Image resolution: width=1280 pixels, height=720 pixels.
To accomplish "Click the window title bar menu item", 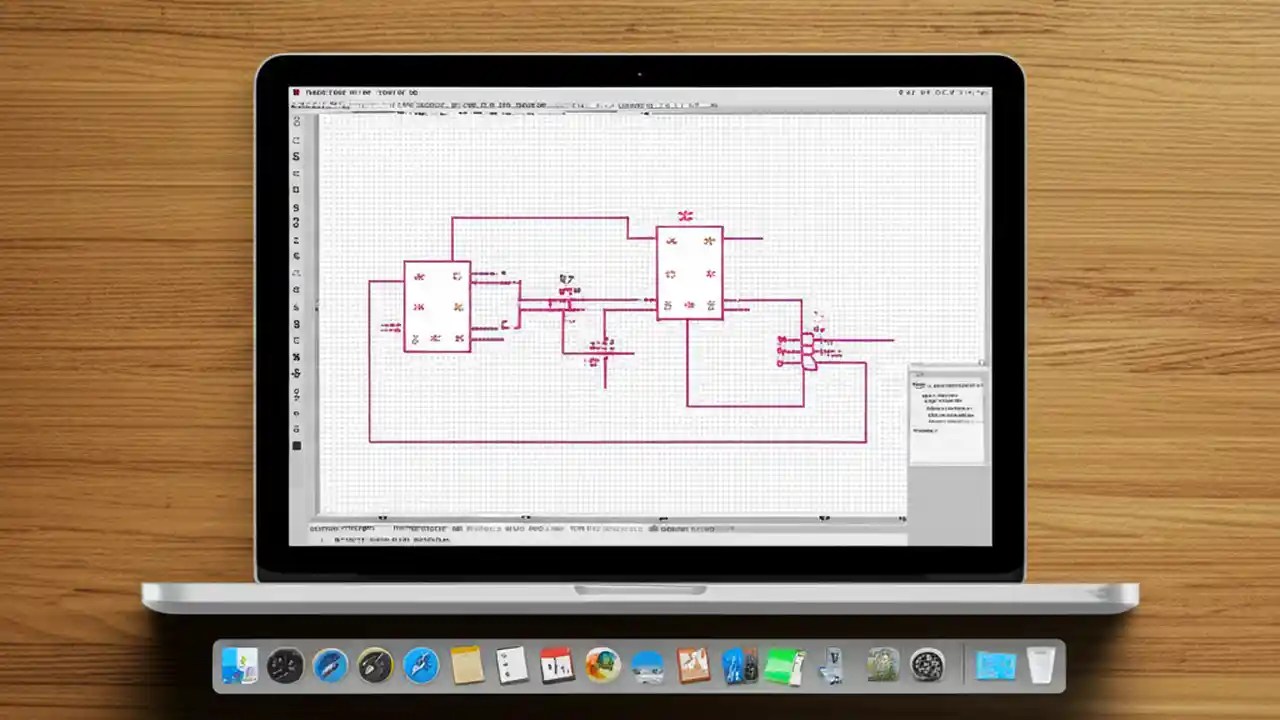I will pyautogui.click(x=350, y=92).
